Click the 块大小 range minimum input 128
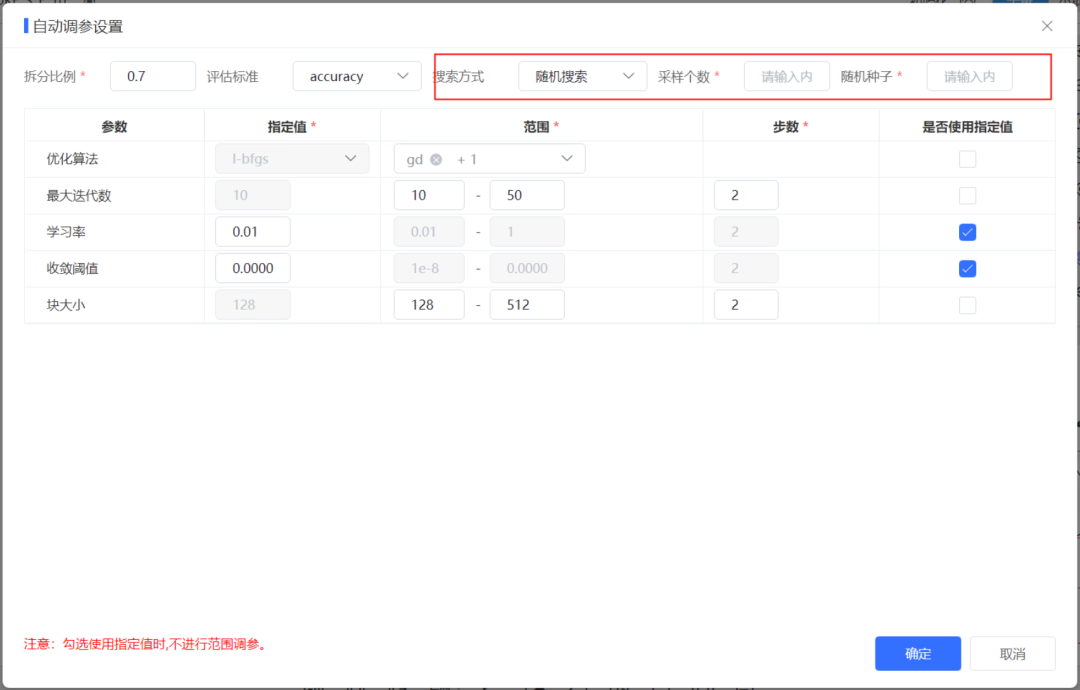The image size is (1080, 690). coord(429,304)
